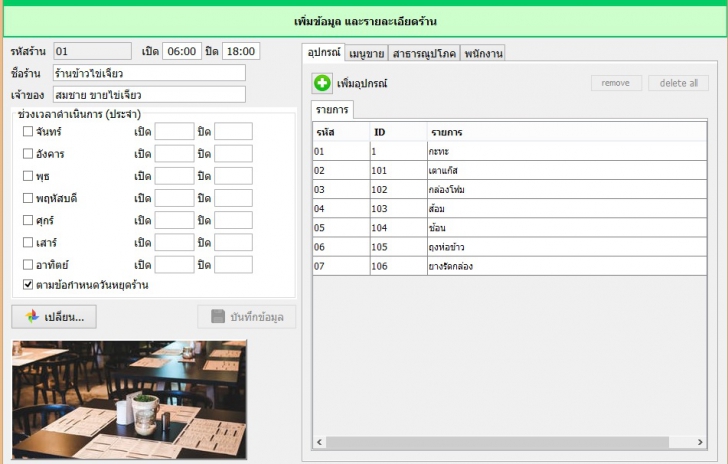
Task: Switch to the เมนูขาย tab
Action: 366,53
